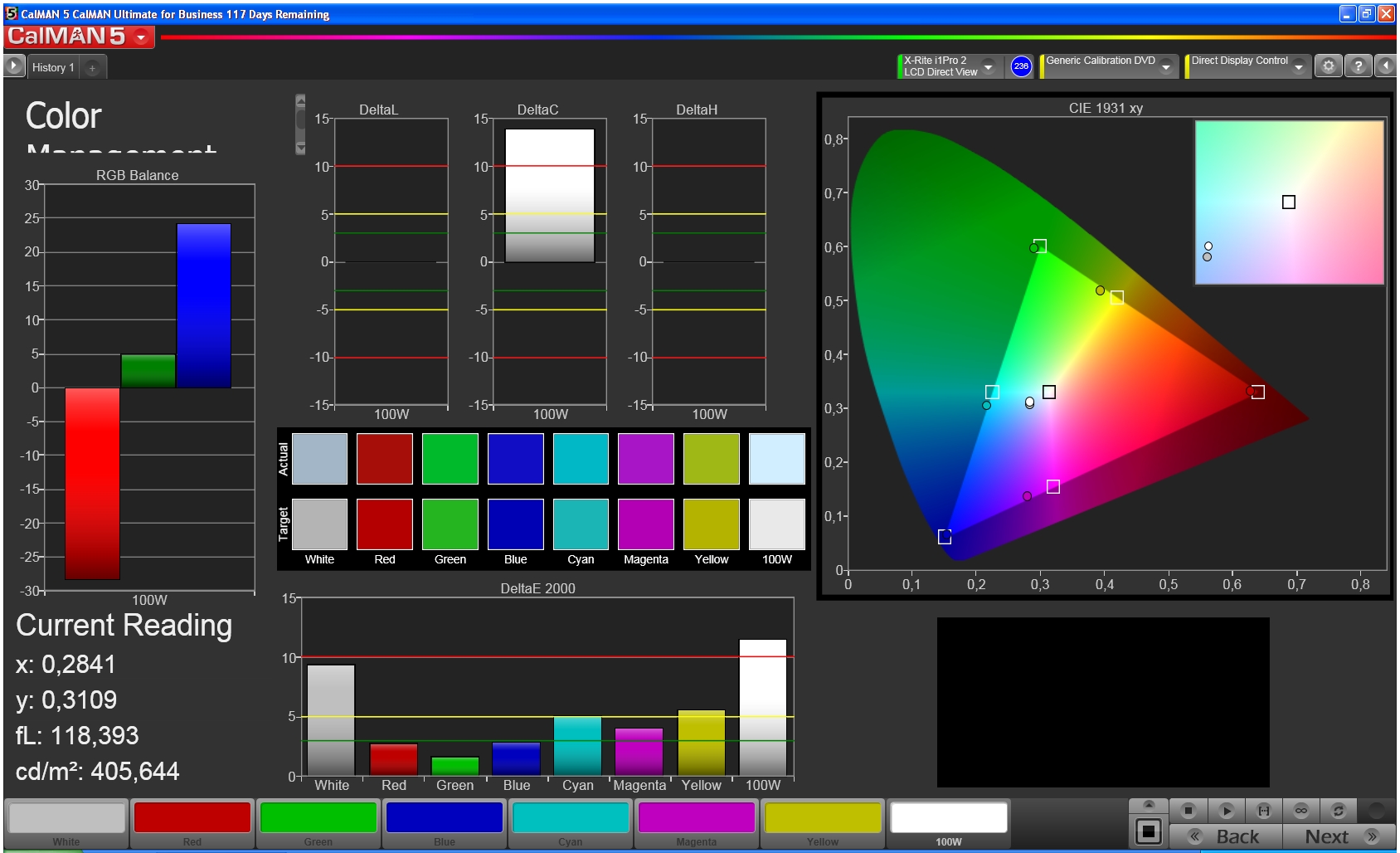This screenshot has height=853, width=1400.
Task: Click the refresh cycle arrows icon
Action: (x=1338, y=811)
